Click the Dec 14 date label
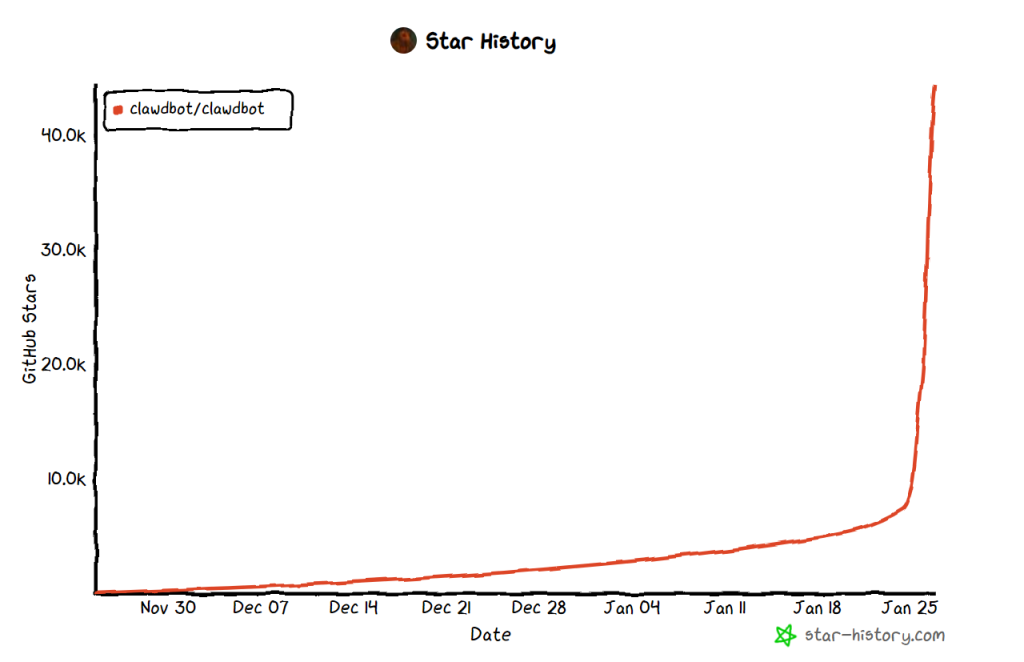The image size is (1024, 662). pos(353,608)
